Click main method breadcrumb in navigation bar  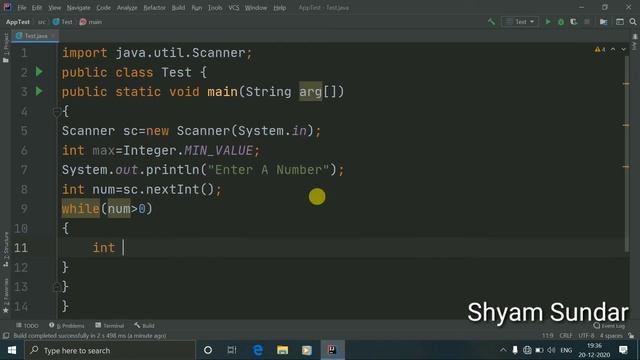[91, 22]
